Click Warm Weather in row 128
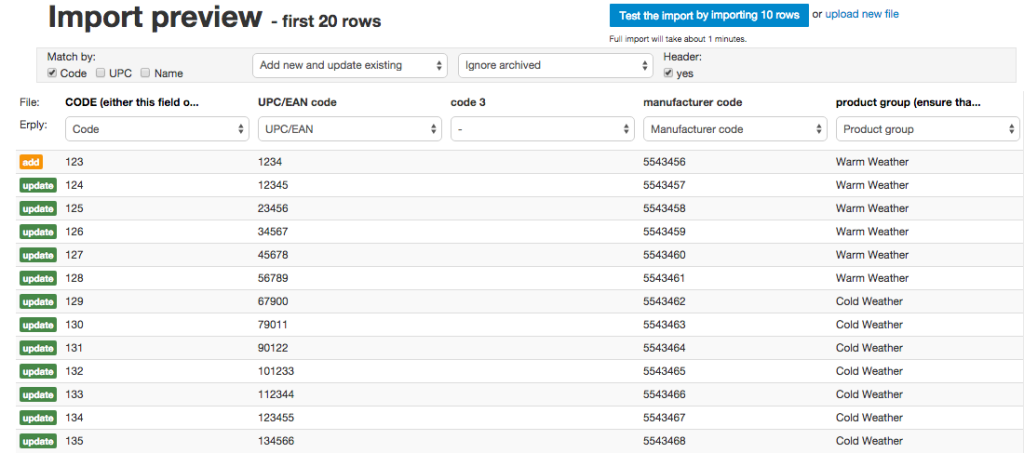This screenshot has width=1024, height=453. [872, 278]
